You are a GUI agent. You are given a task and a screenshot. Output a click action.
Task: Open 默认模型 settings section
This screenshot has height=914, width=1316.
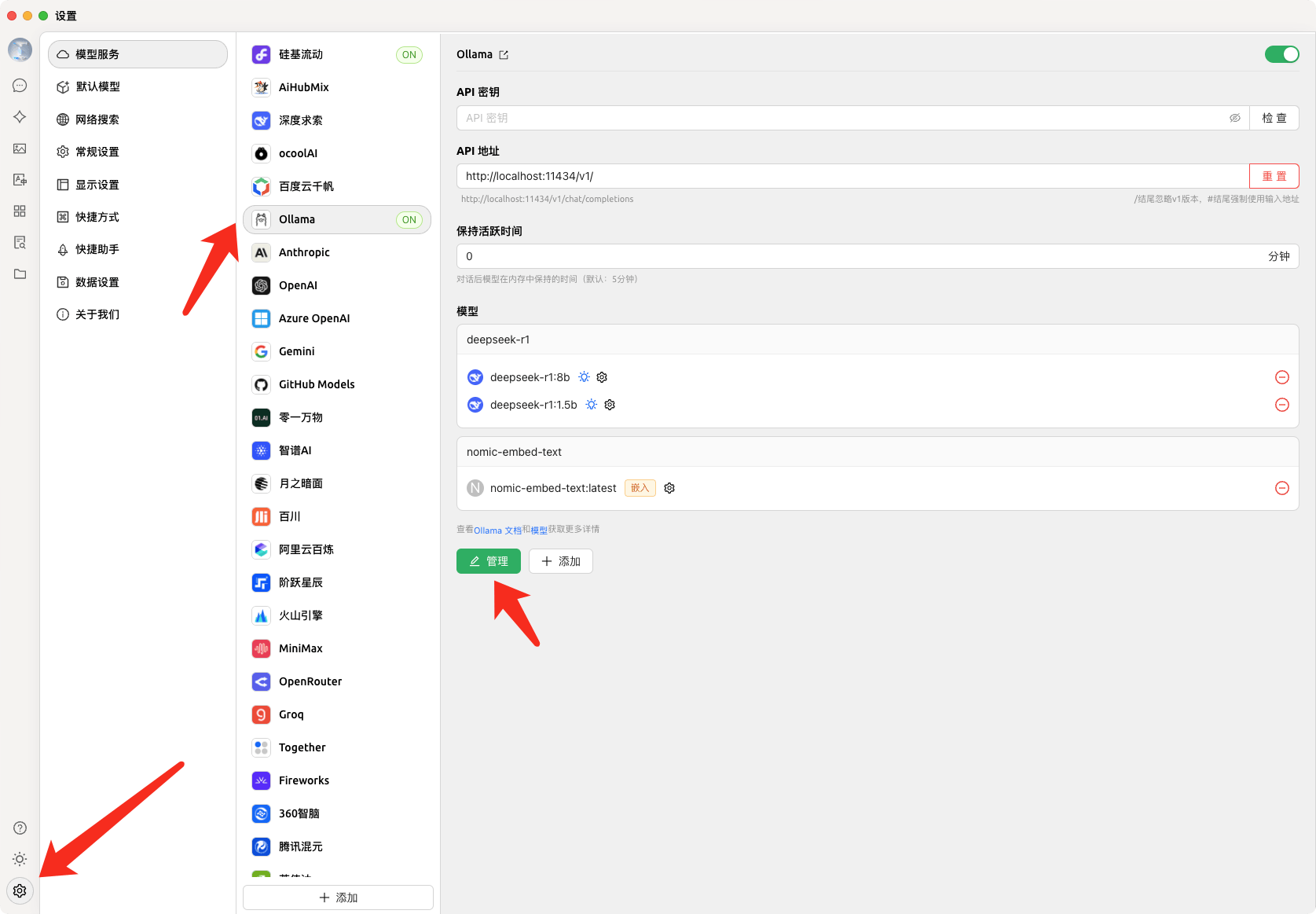[137, 86]
